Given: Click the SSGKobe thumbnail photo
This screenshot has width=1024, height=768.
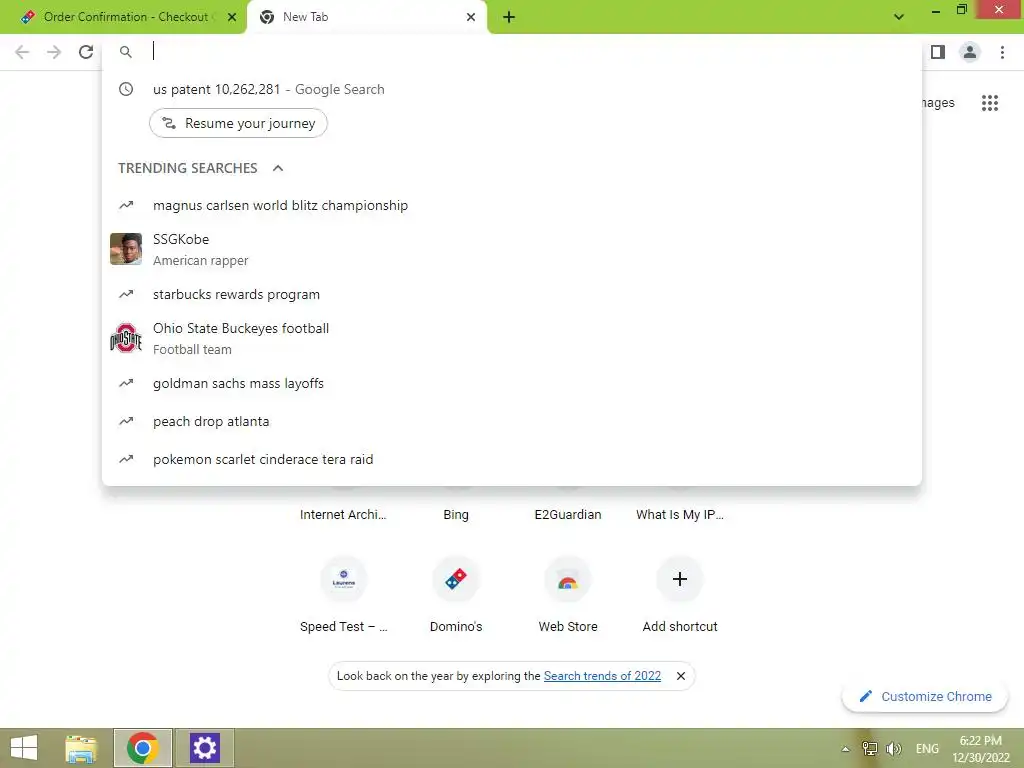Looking at the screenshot, I should point(126,249).
